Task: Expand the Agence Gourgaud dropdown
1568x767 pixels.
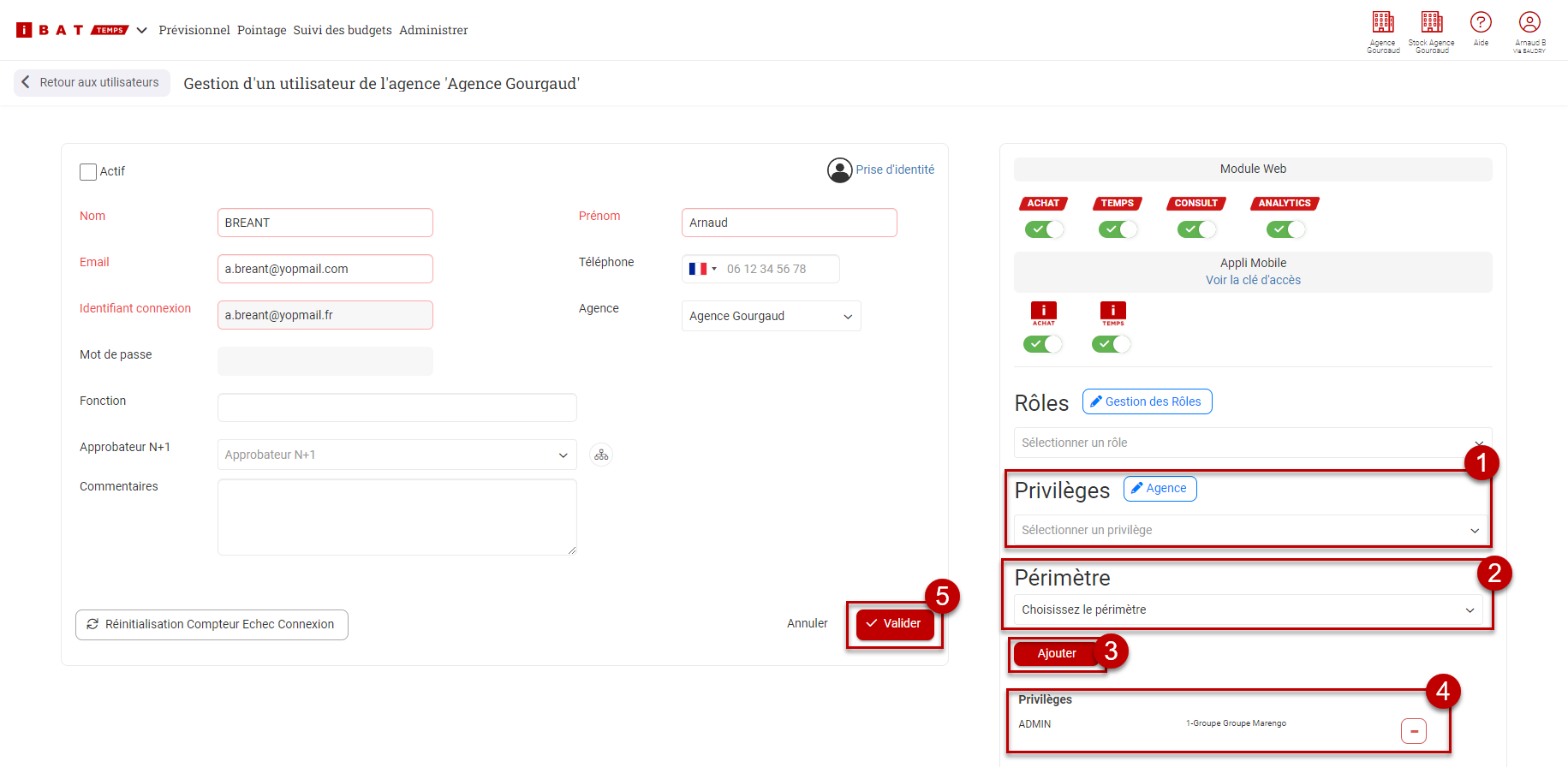Action: [x=771, y=316]
